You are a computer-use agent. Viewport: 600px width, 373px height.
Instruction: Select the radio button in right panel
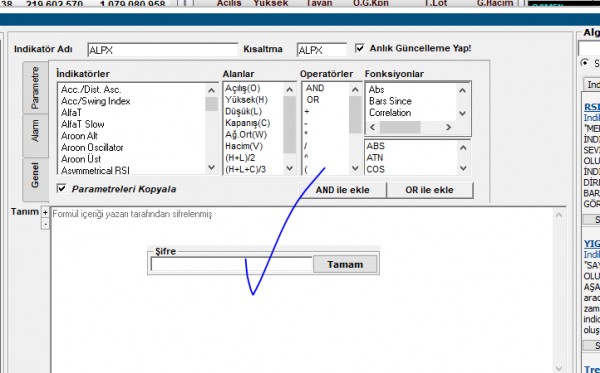pos(585,63)
